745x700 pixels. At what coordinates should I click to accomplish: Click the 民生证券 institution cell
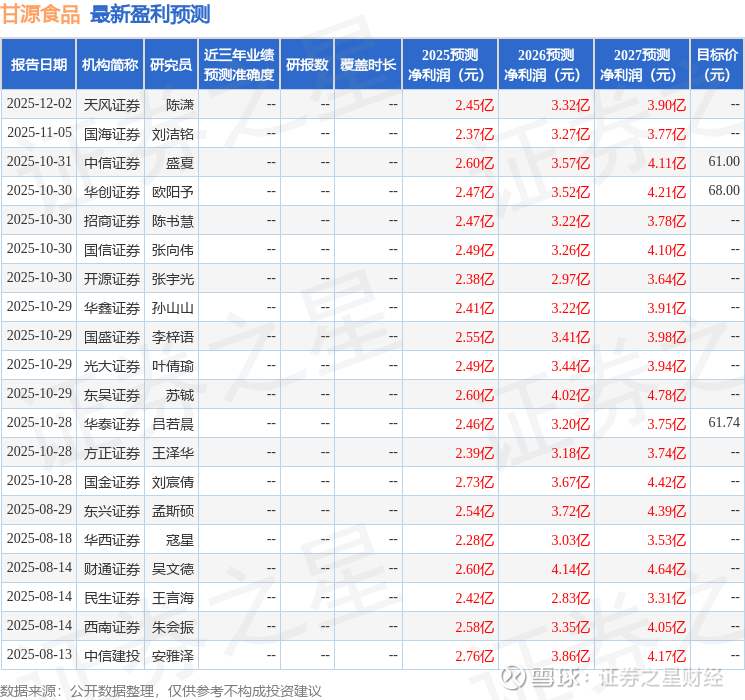click(x=112, y=598)
